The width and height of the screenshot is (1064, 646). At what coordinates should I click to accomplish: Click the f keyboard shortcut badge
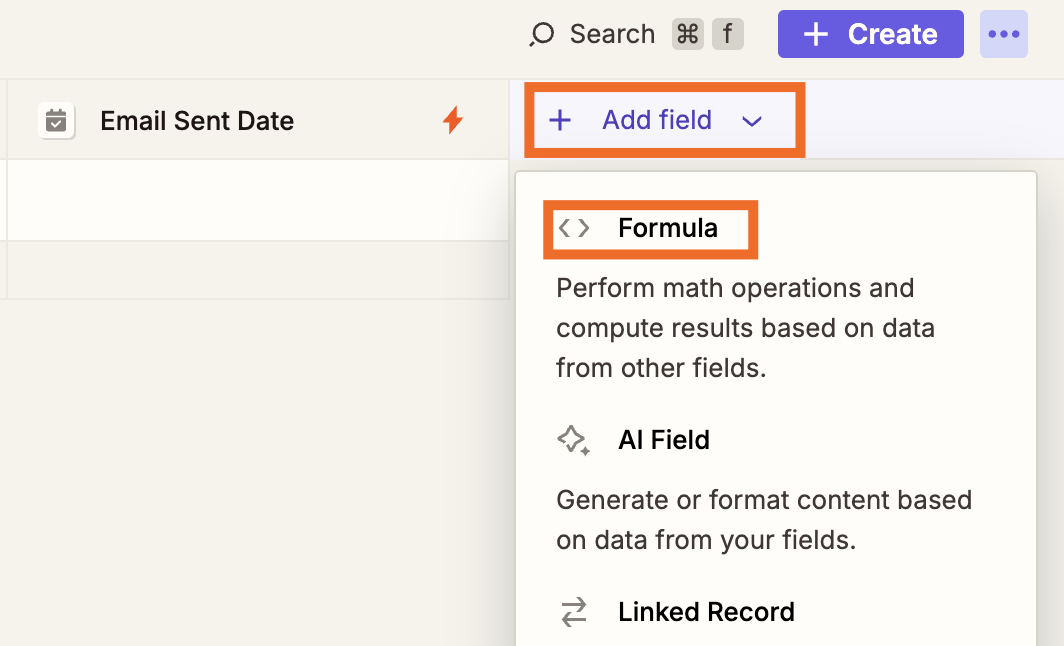(727, 33)
